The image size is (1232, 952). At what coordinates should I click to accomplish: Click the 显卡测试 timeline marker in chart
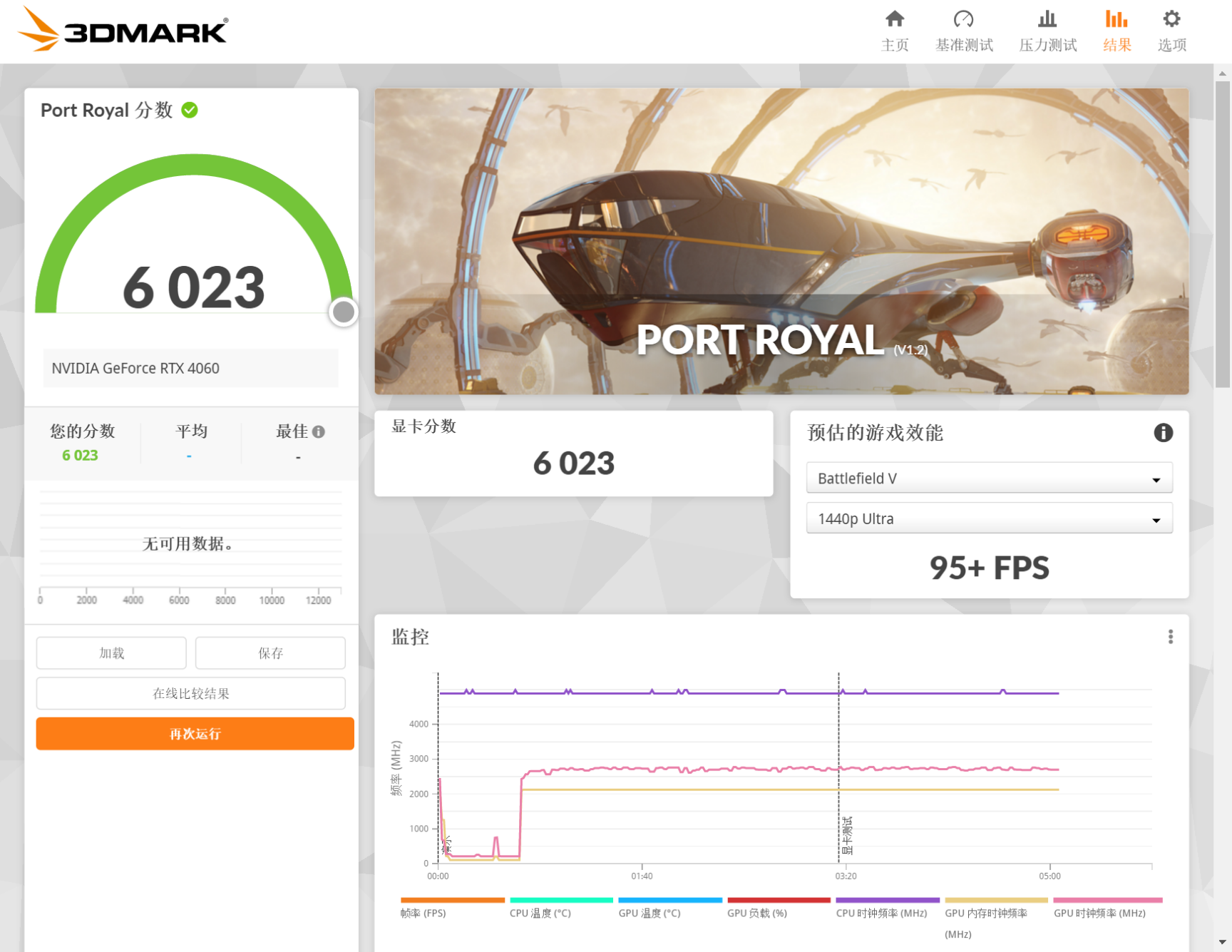point(847,835)
